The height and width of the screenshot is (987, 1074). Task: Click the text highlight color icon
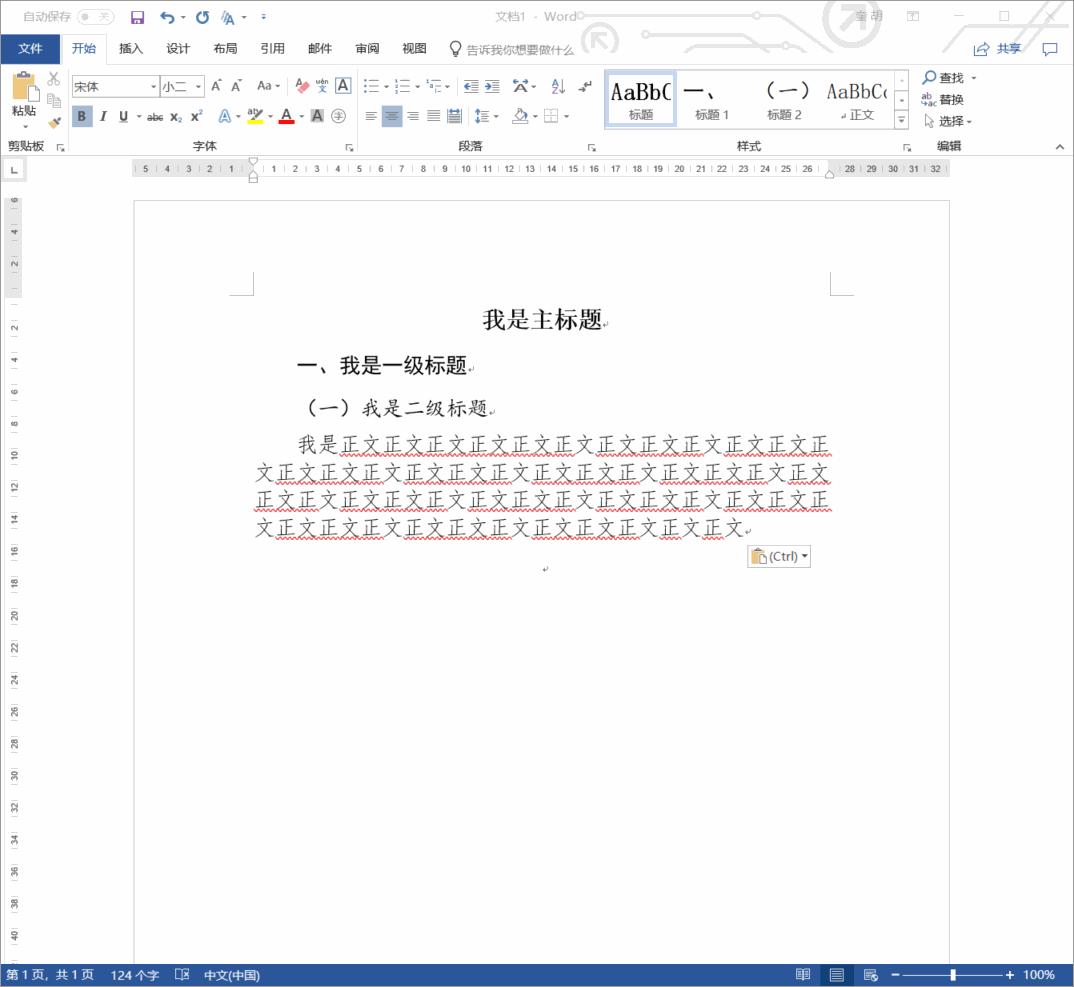(x=255, y=116)
